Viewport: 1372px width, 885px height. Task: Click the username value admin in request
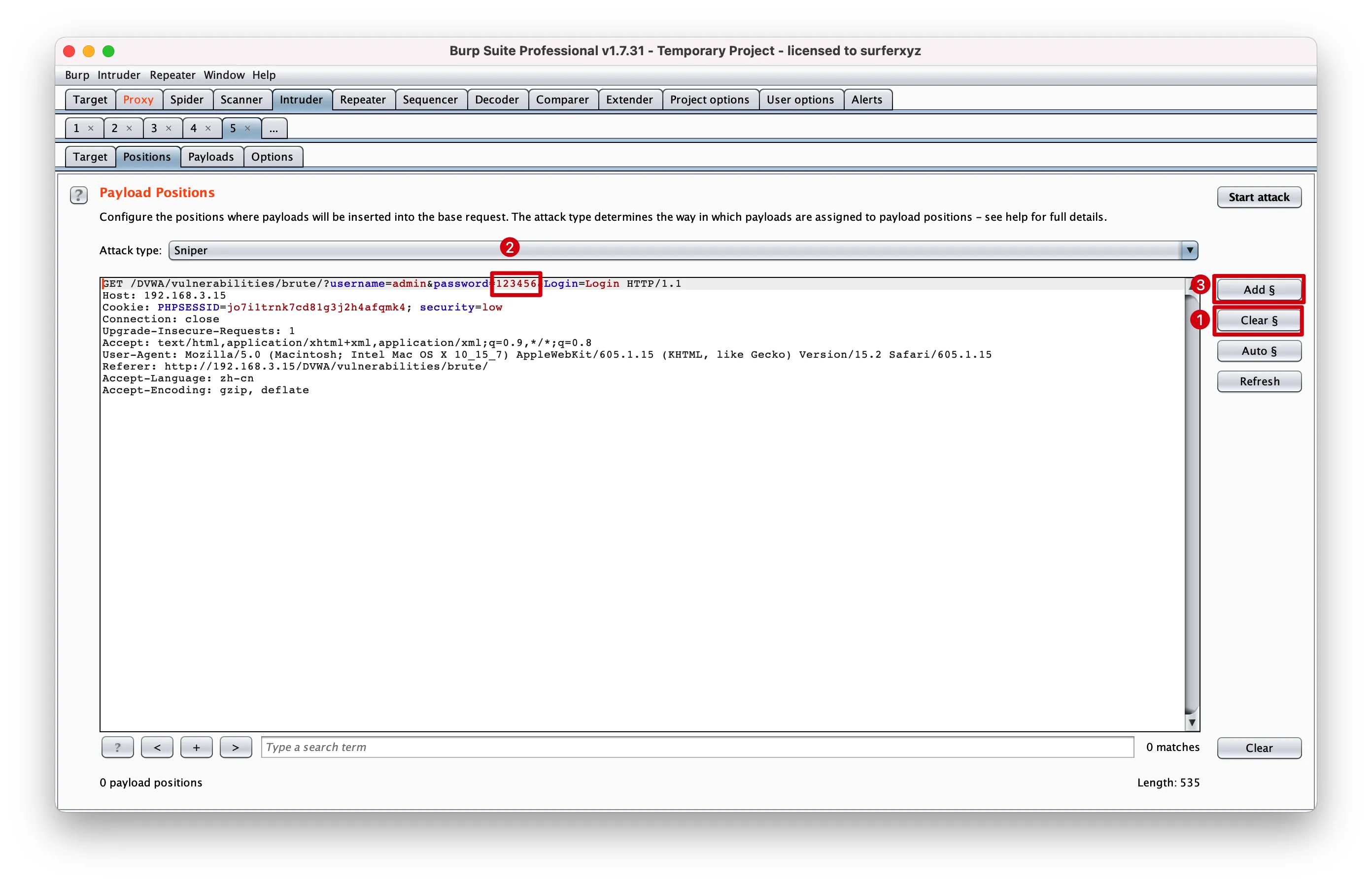[409, 284]
